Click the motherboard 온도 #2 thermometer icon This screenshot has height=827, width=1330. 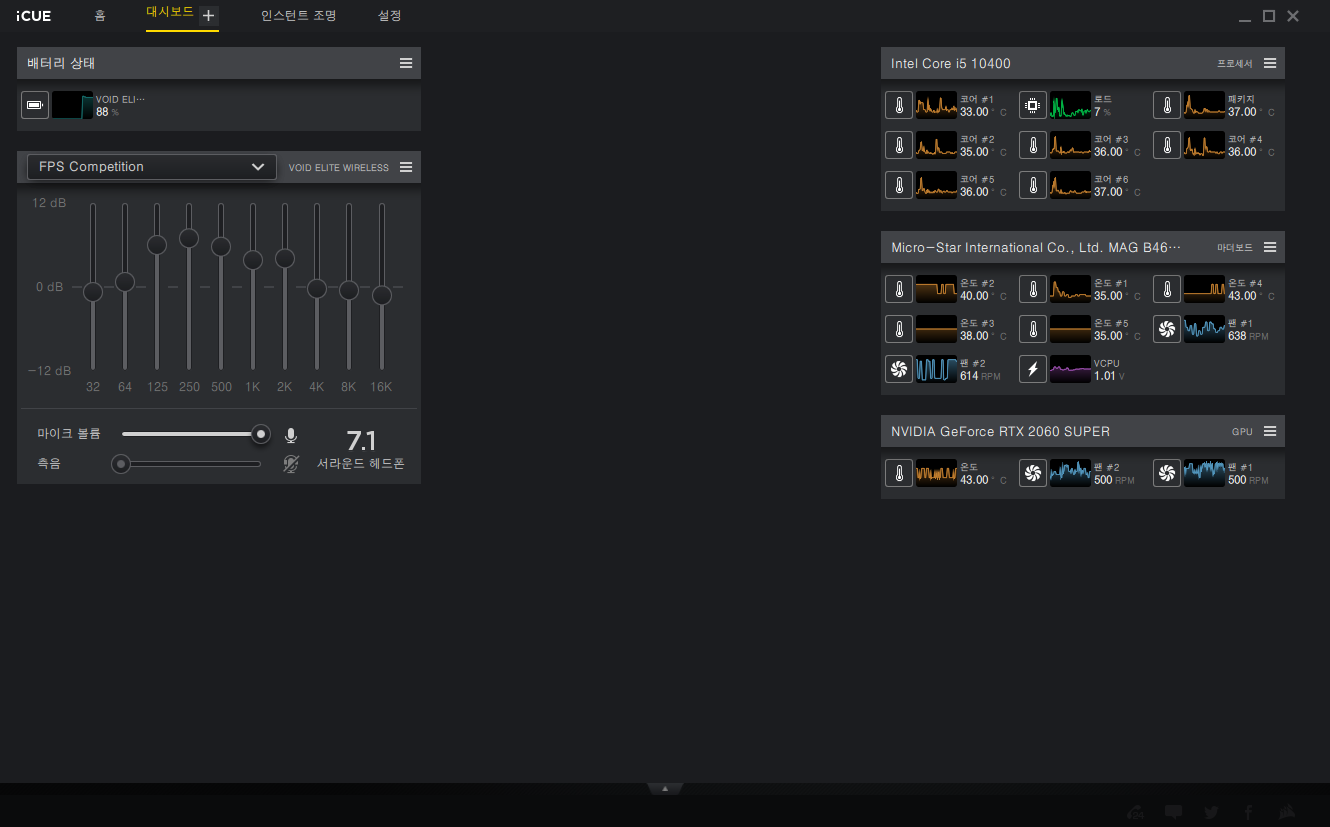click(x=899, y=289)
